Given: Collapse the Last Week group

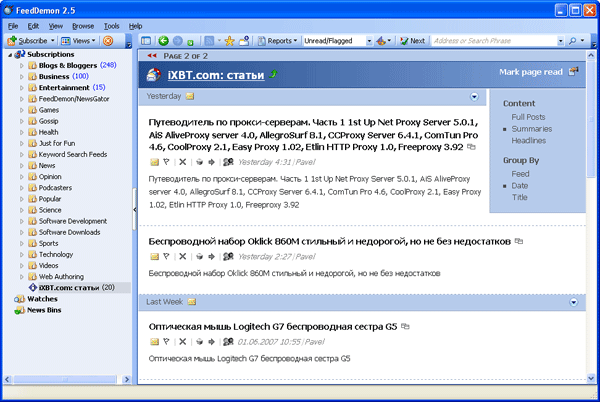Looking at the screenshot, I should 573,302.
